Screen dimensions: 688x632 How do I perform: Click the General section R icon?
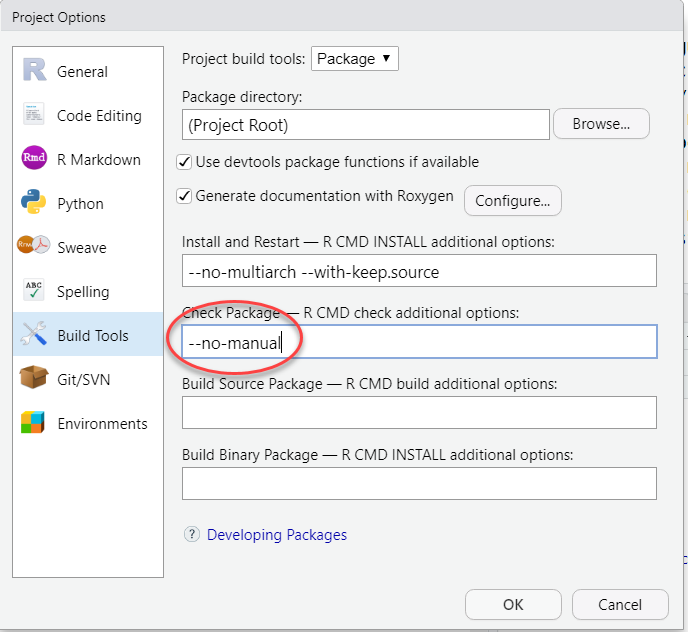point(34,71)
